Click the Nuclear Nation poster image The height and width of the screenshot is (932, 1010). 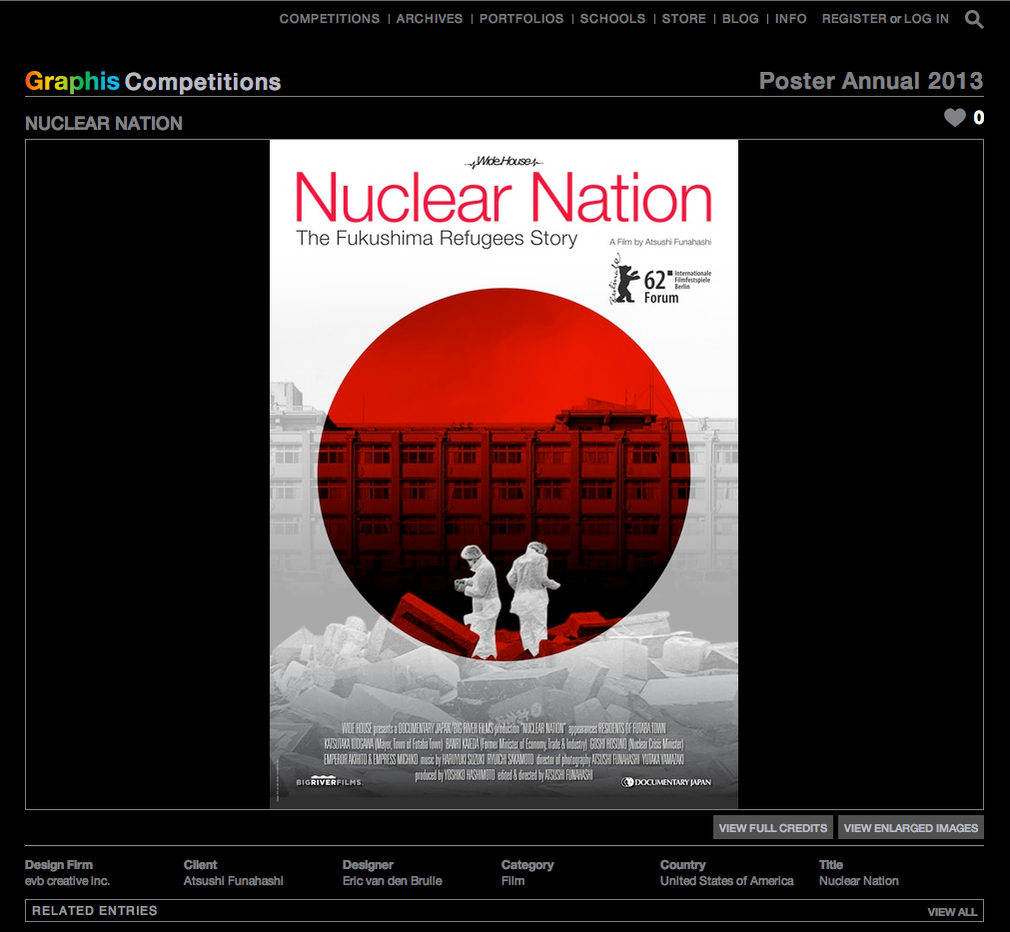pos(504,474)
